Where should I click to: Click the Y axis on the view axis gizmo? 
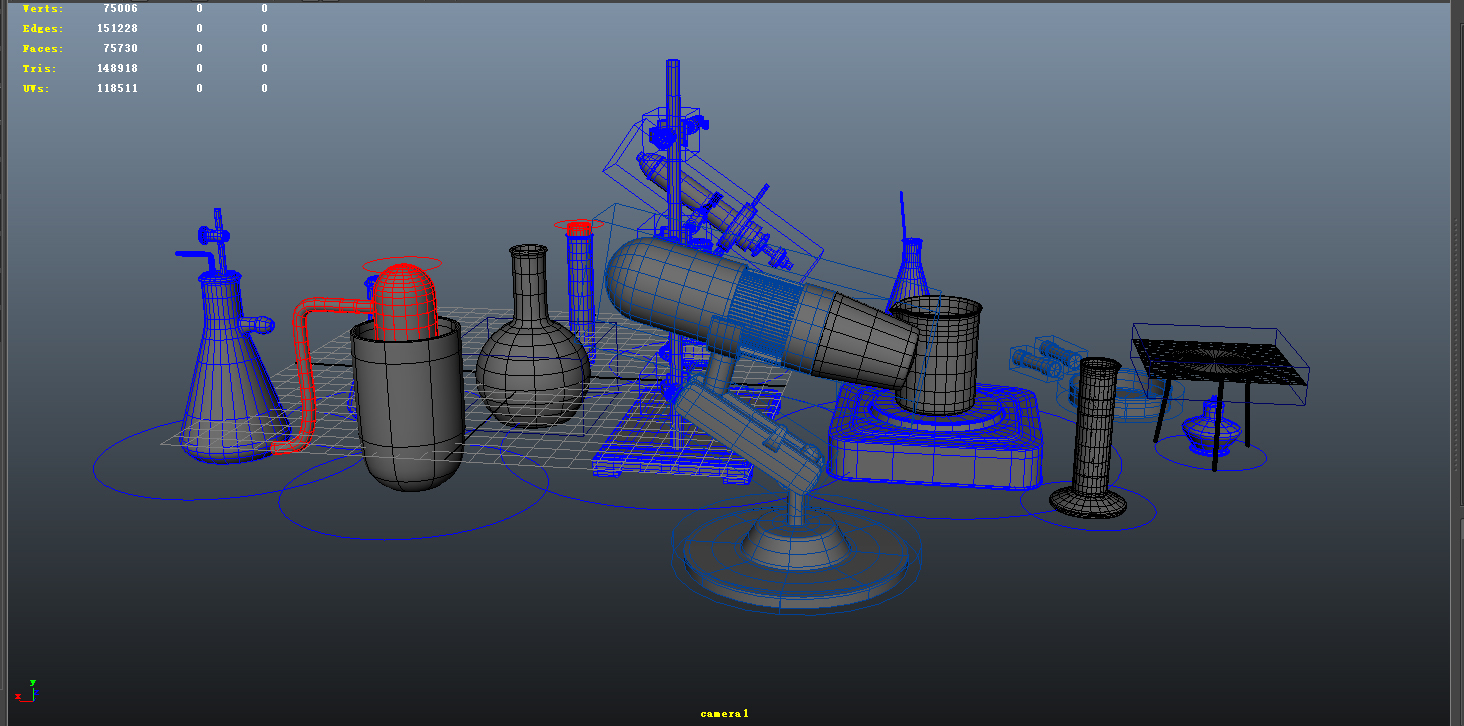click(33, 683)
